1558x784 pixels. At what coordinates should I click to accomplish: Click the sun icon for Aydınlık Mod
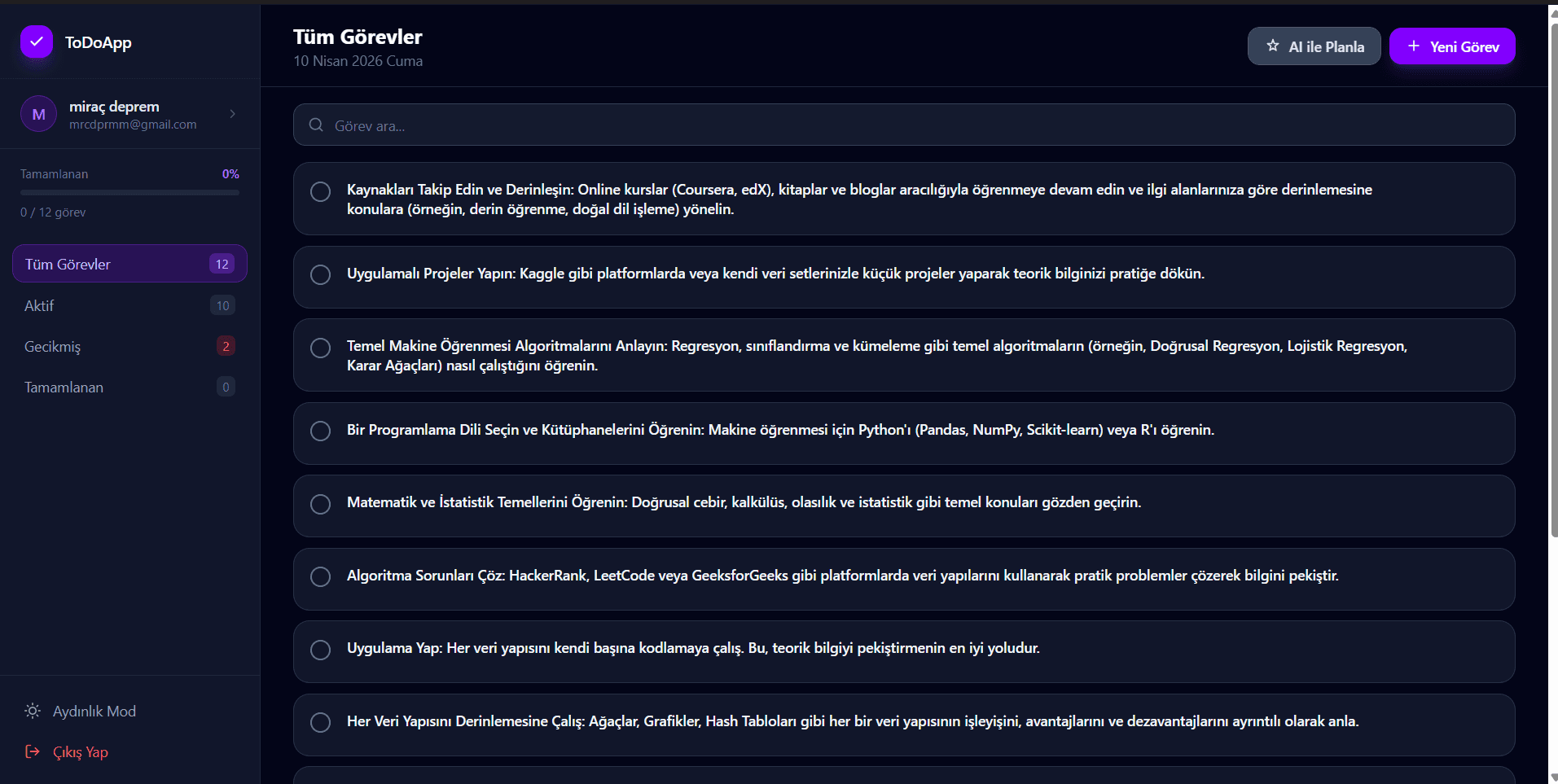[x=33, y=711]
